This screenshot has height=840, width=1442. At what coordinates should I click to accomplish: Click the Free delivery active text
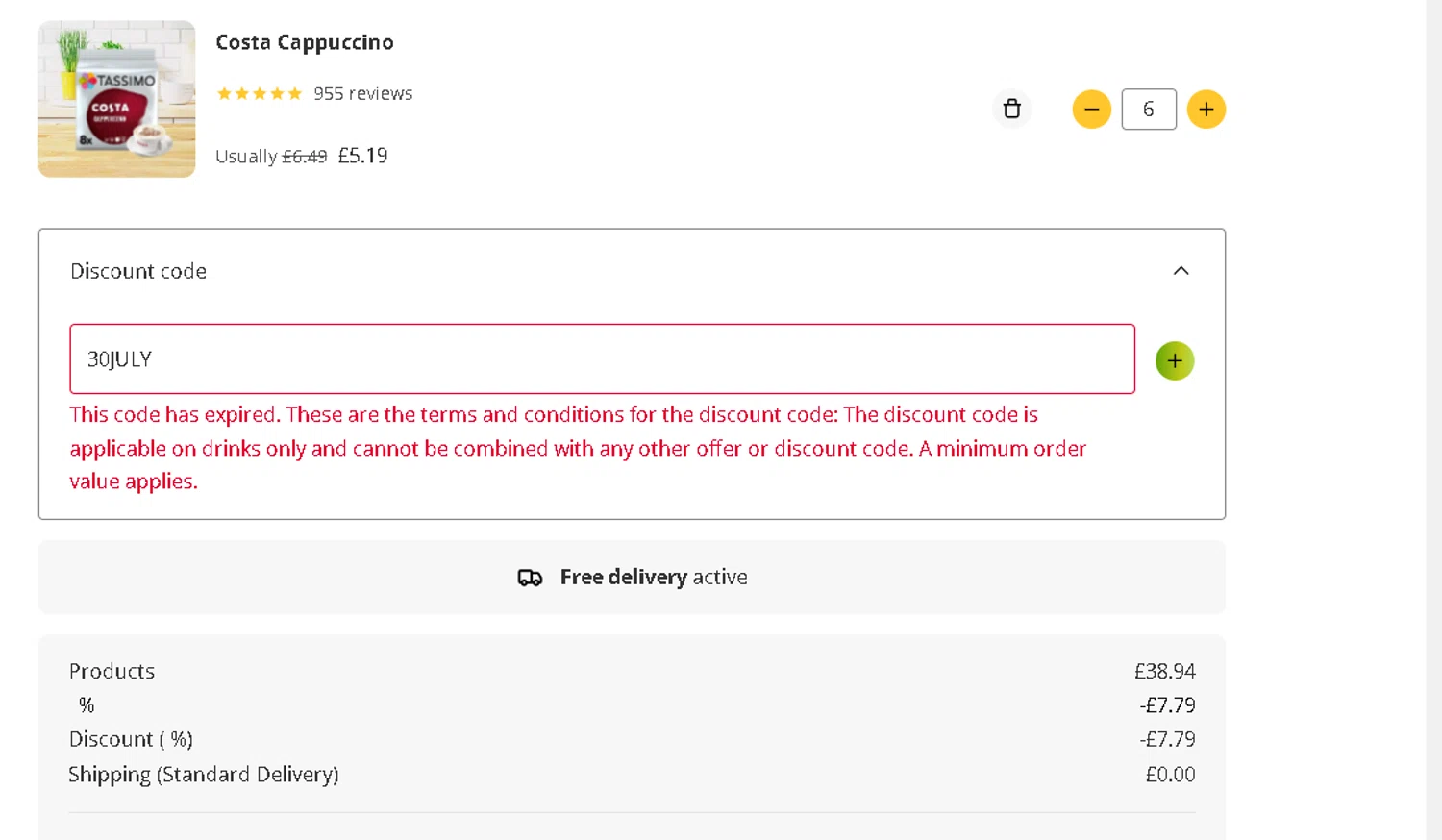pos(653,577)
